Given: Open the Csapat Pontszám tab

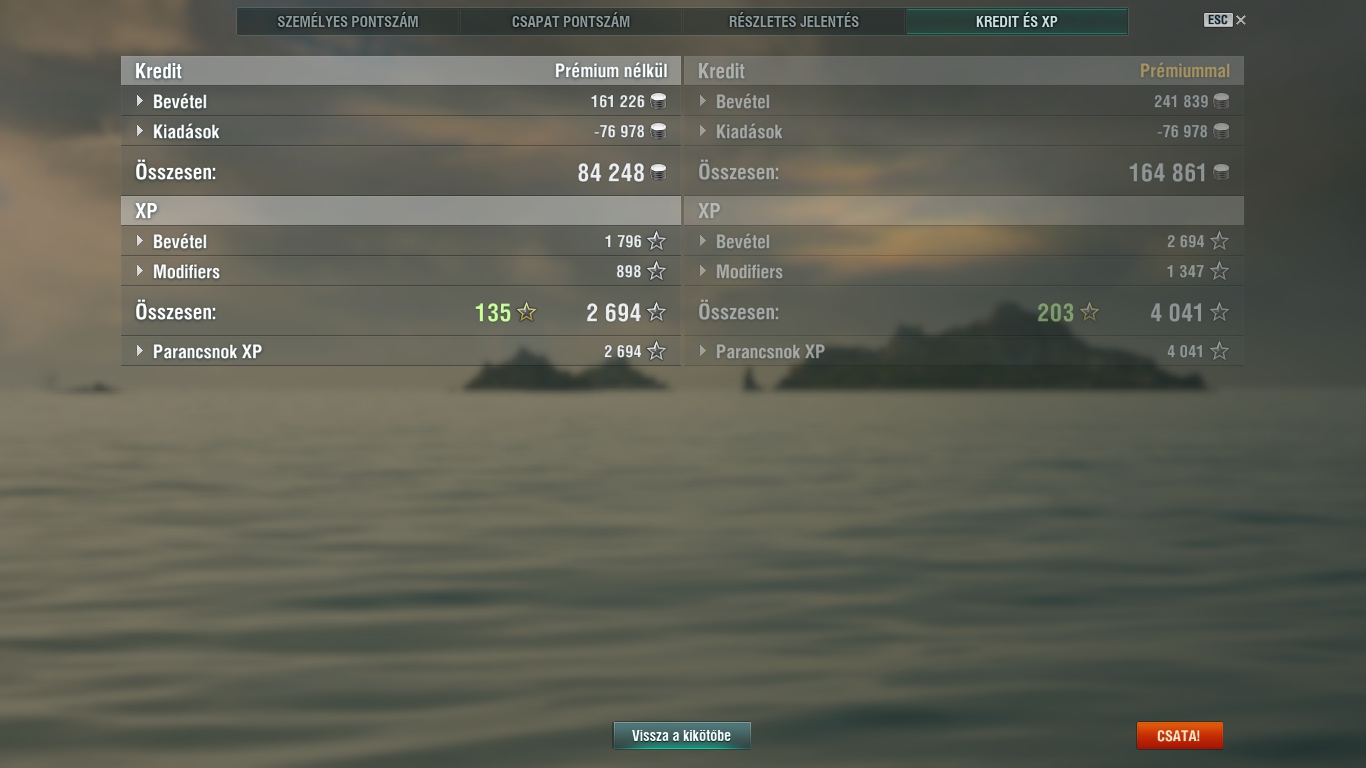Looking at the screenshot, I should point(571,21).
